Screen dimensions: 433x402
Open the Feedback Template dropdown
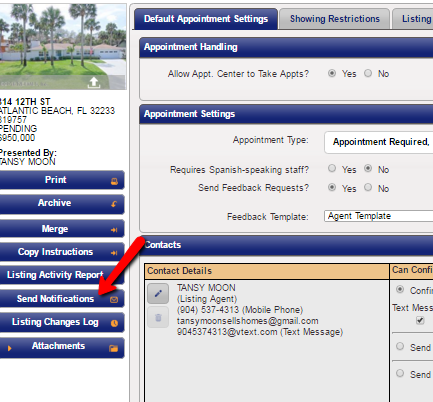click(378, 216)
